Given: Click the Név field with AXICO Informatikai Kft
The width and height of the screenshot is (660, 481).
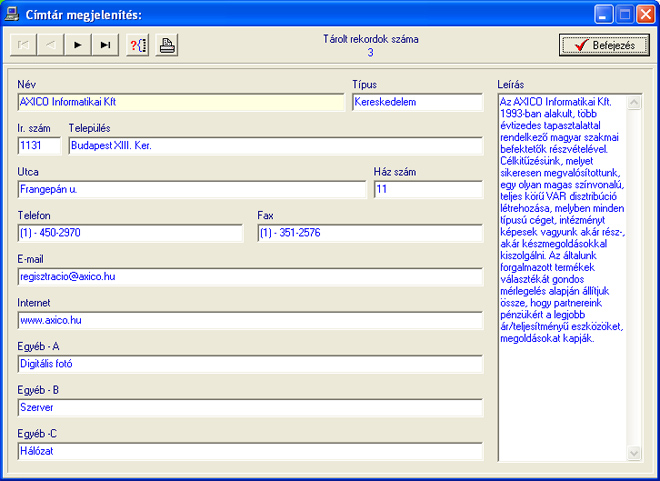Looking at the screenshot, I should click(x=181, y=102).
